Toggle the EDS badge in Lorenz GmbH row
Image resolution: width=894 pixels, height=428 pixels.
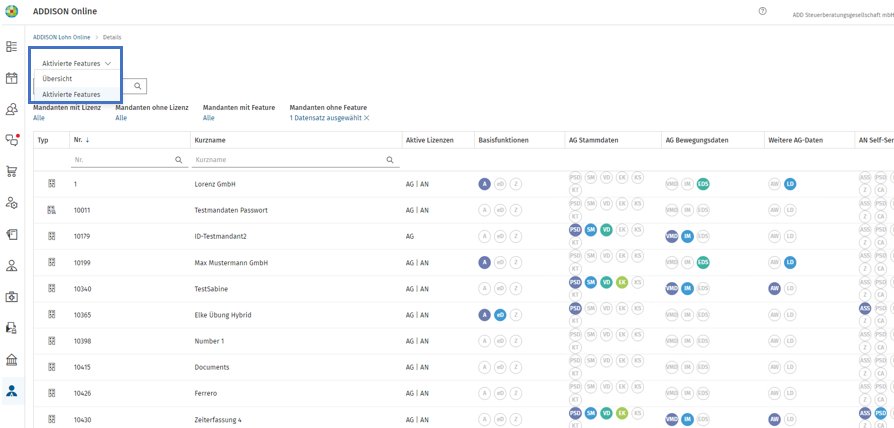[703, 184]
